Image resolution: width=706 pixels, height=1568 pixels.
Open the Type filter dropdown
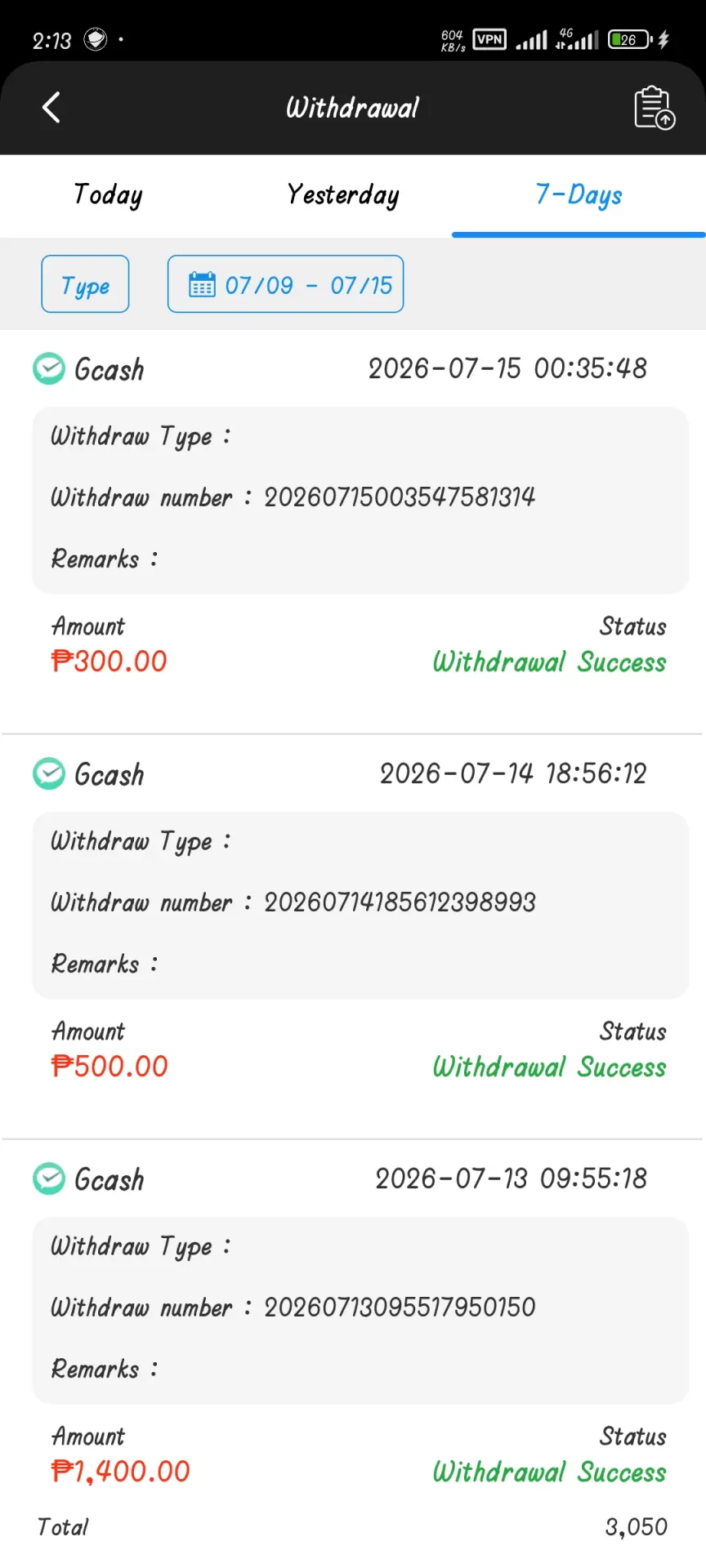click(x=85, y=284)
